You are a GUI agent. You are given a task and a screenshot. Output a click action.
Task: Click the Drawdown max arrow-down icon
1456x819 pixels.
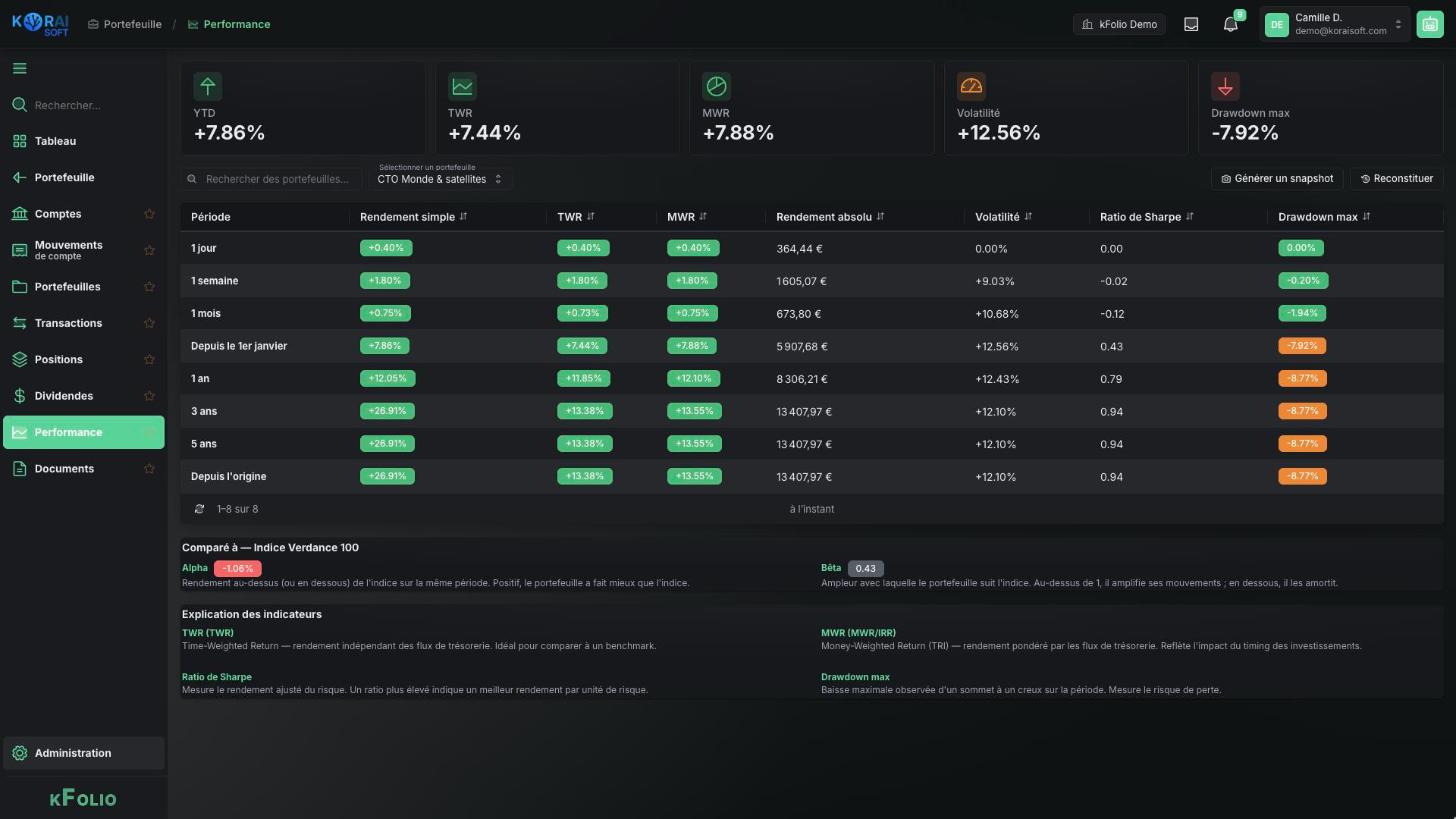pos(1225,86)
